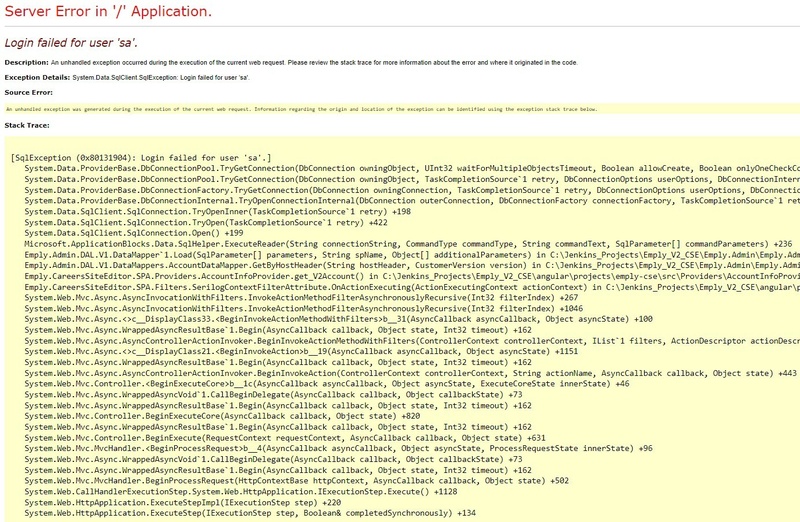
Task: Click the 'BeginInvokeAction(ControllerContext' line ending +443
Action: tap(410, 373)
